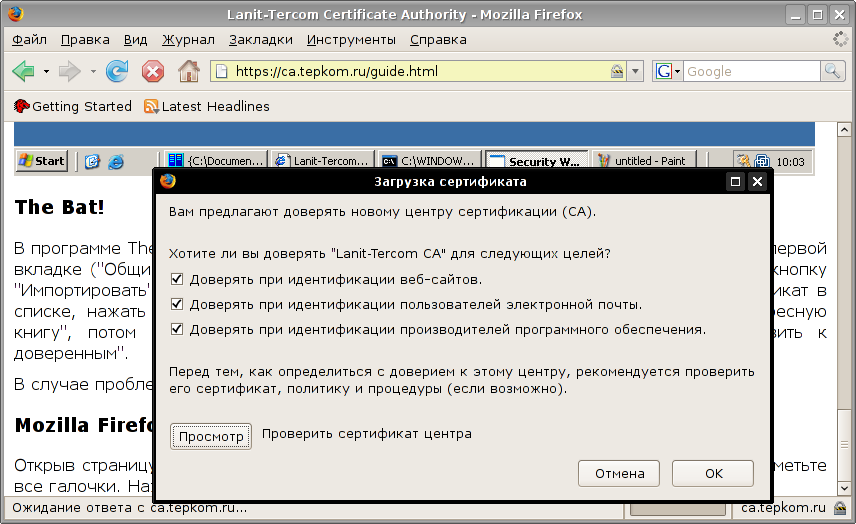The height and width of the screenshot is (524, 856).
Task: Click the ca.tepkom.ru status bar text
Action: 783,508
